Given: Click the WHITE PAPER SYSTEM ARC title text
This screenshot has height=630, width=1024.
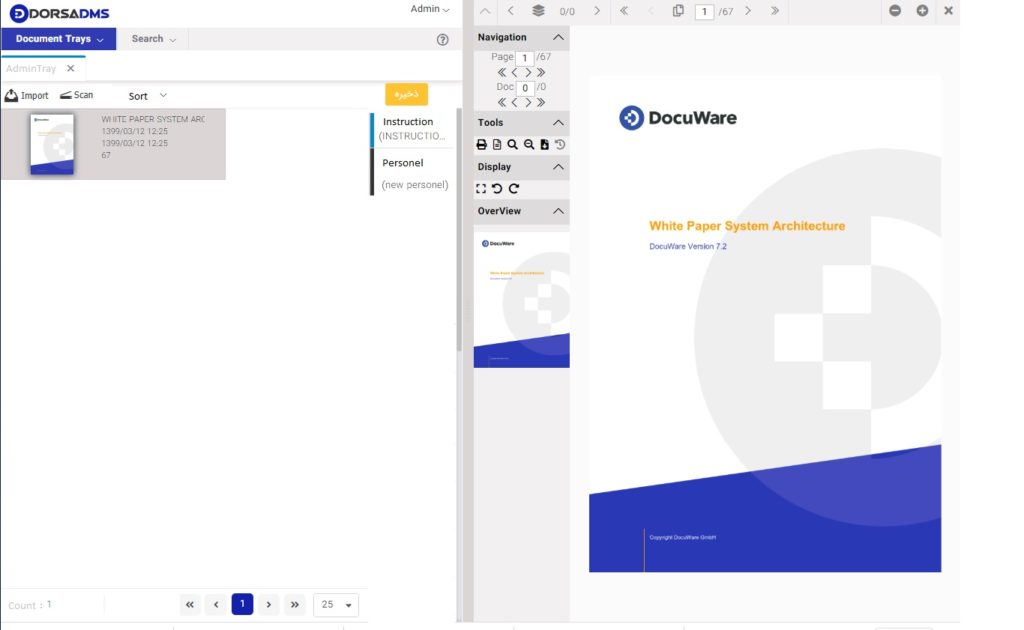Looking at the screenshot, I should click(153, 119).
